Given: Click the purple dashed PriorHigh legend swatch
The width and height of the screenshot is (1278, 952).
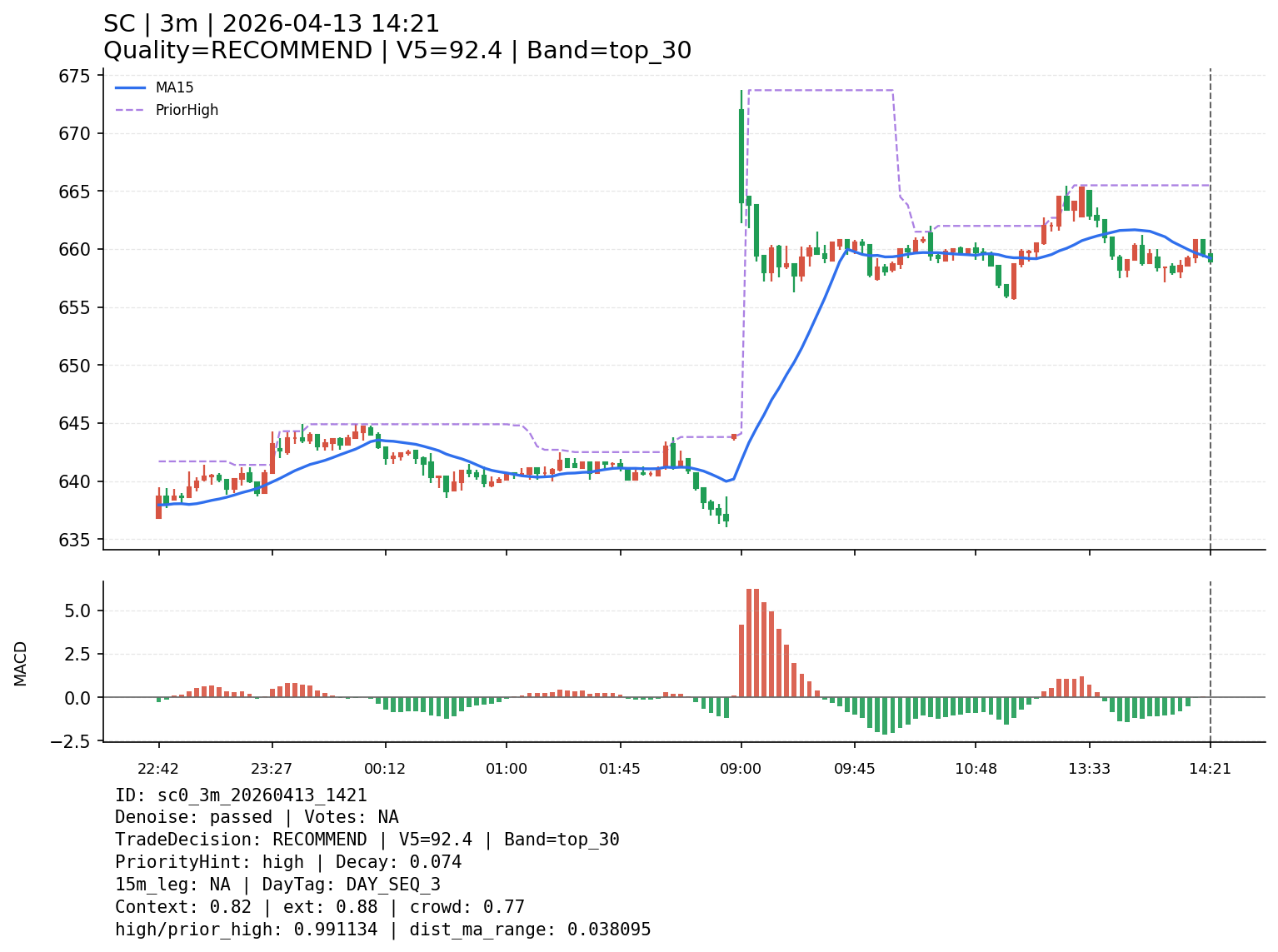Looking at the screenshot, I should (130, 110).
